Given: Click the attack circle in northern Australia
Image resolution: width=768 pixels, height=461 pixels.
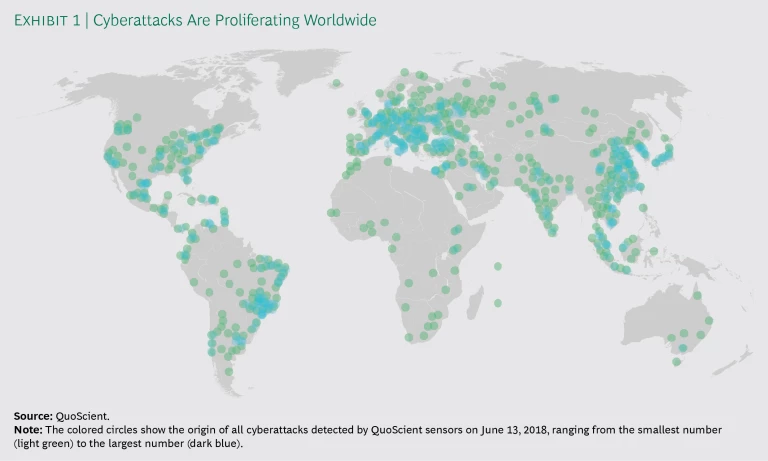Looking at the screenshot, I should point(697,296).
